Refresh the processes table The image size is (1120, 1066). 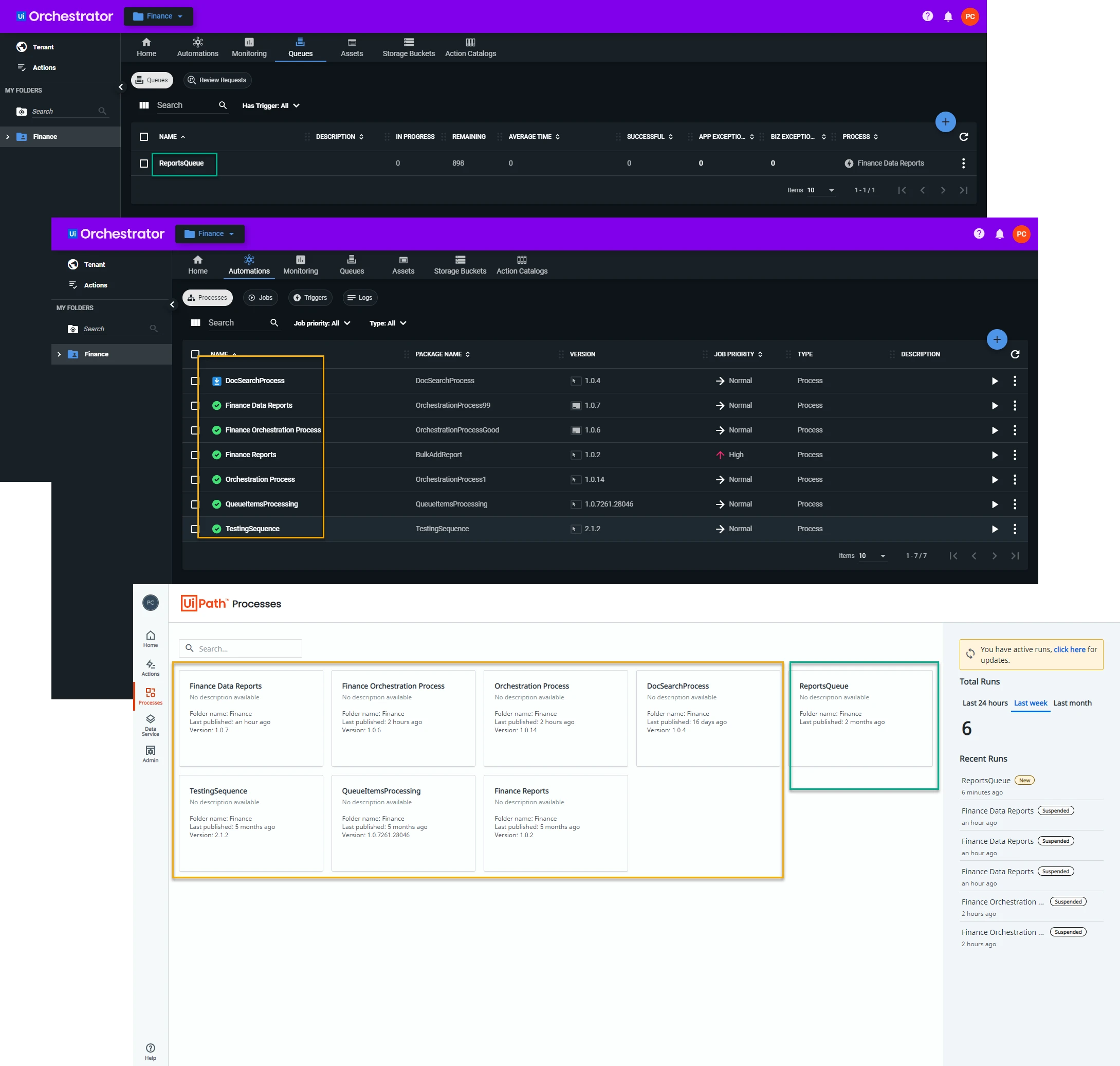[x=1015, y=355]
